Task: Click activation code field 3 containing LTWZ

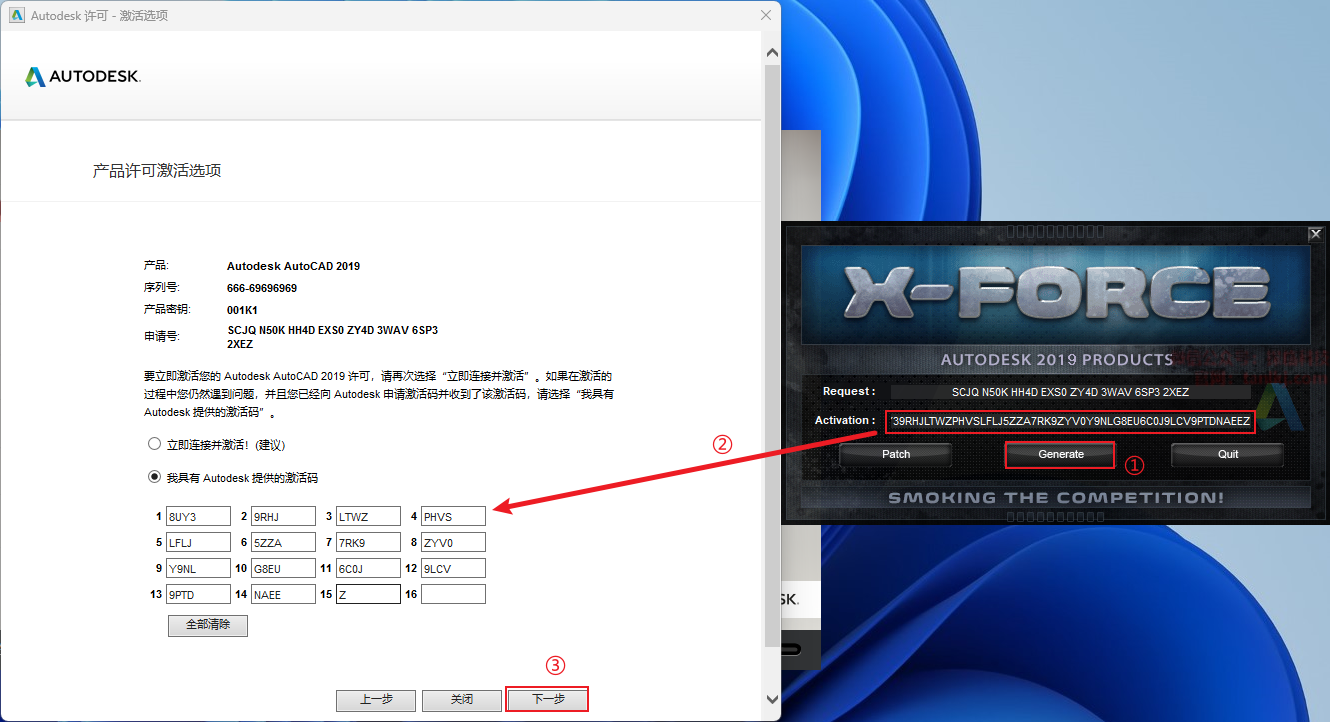Action: (368, 517)
